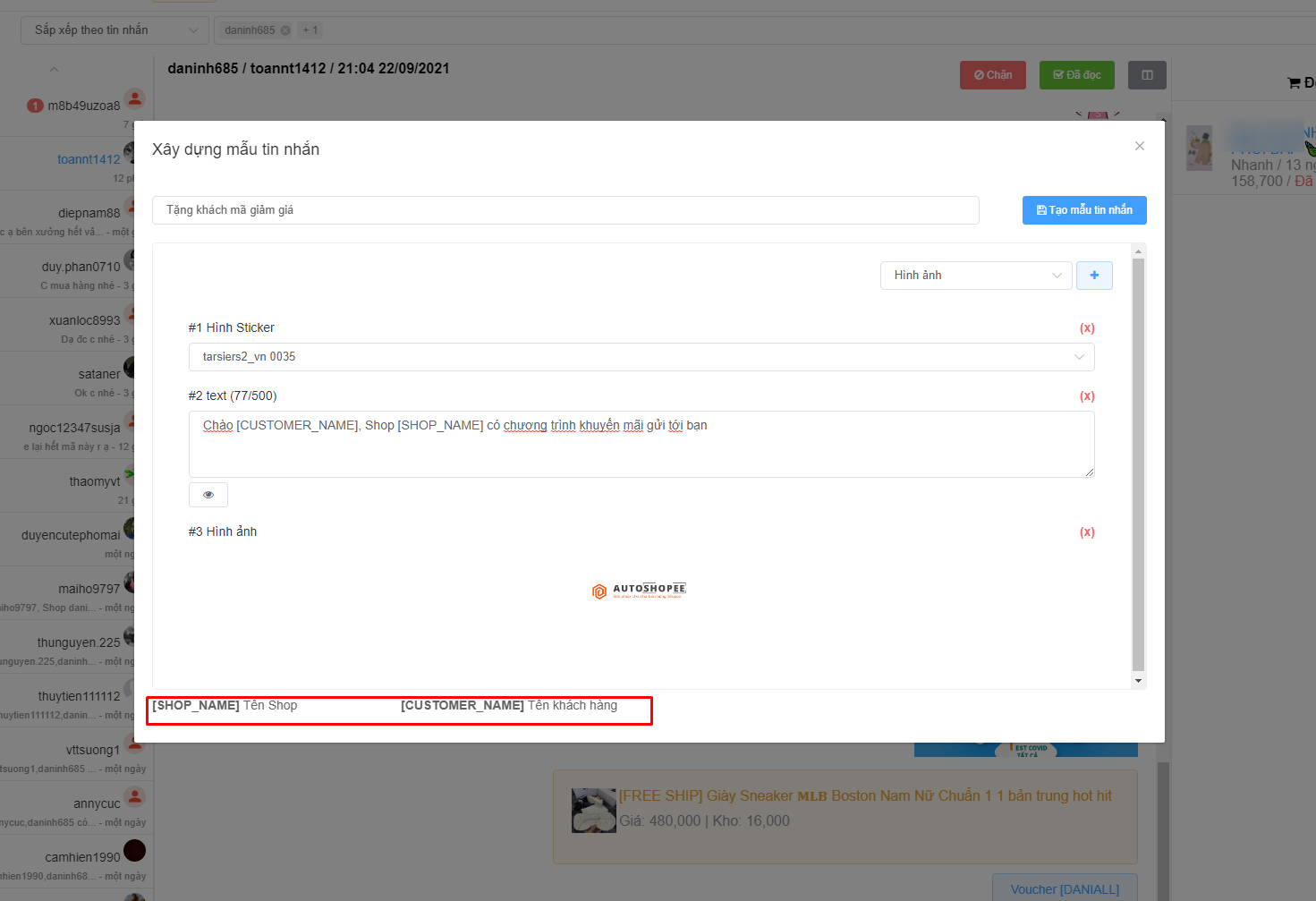Click the order product thumbnail in right panel
The width and height of the screenshot is (1316, 901).
tap(1199, 149)
